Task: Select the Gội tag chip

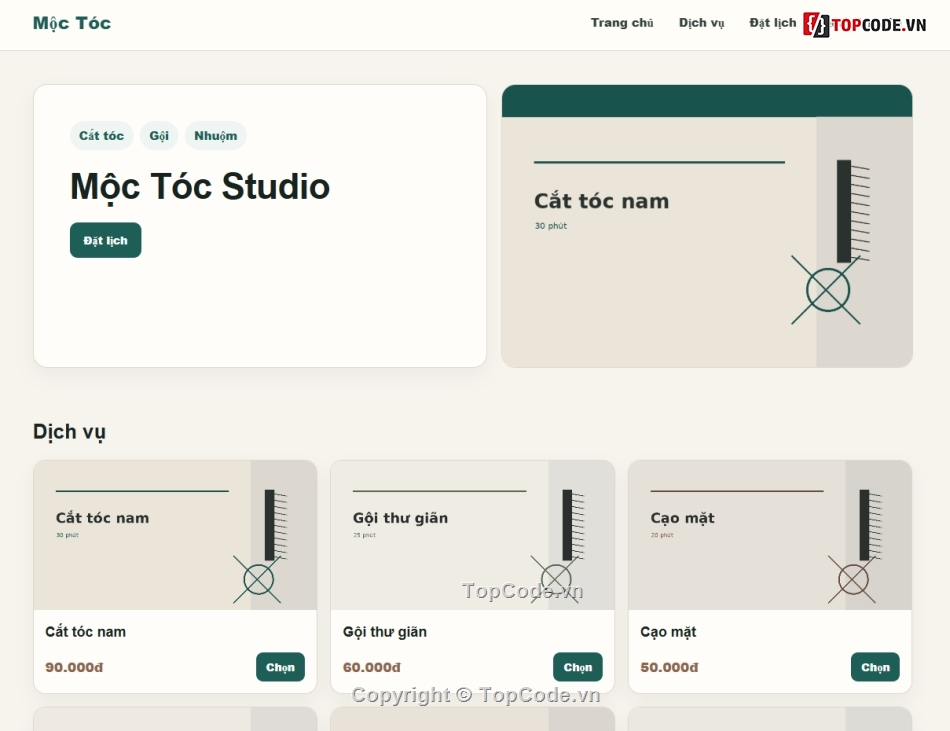Action: [159, 136]
